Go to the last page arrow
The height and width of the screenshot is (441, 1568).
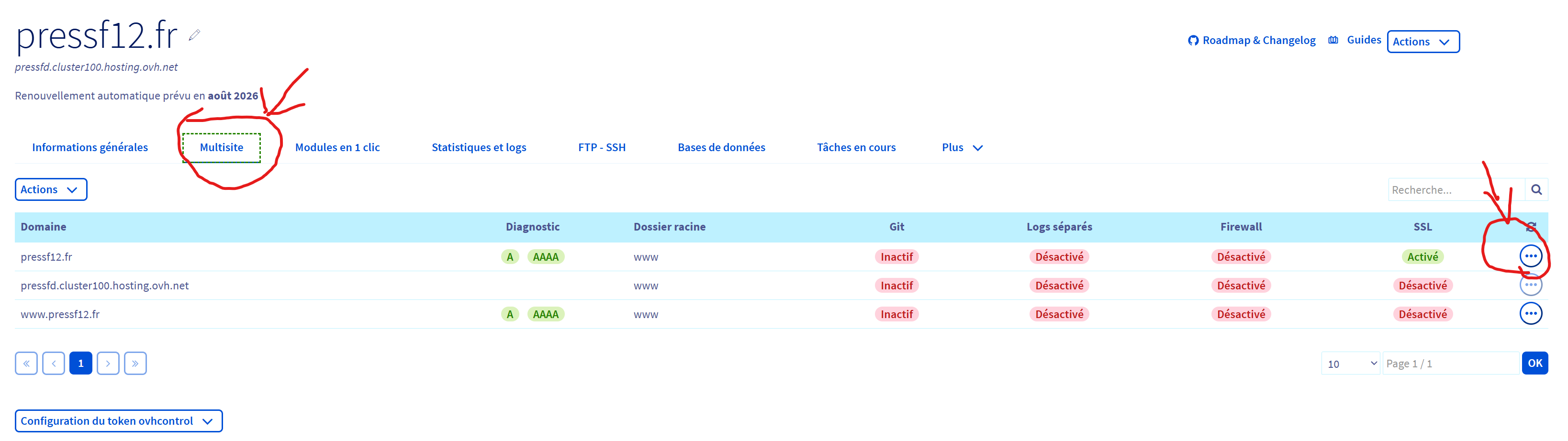click(x=135, y=364)
